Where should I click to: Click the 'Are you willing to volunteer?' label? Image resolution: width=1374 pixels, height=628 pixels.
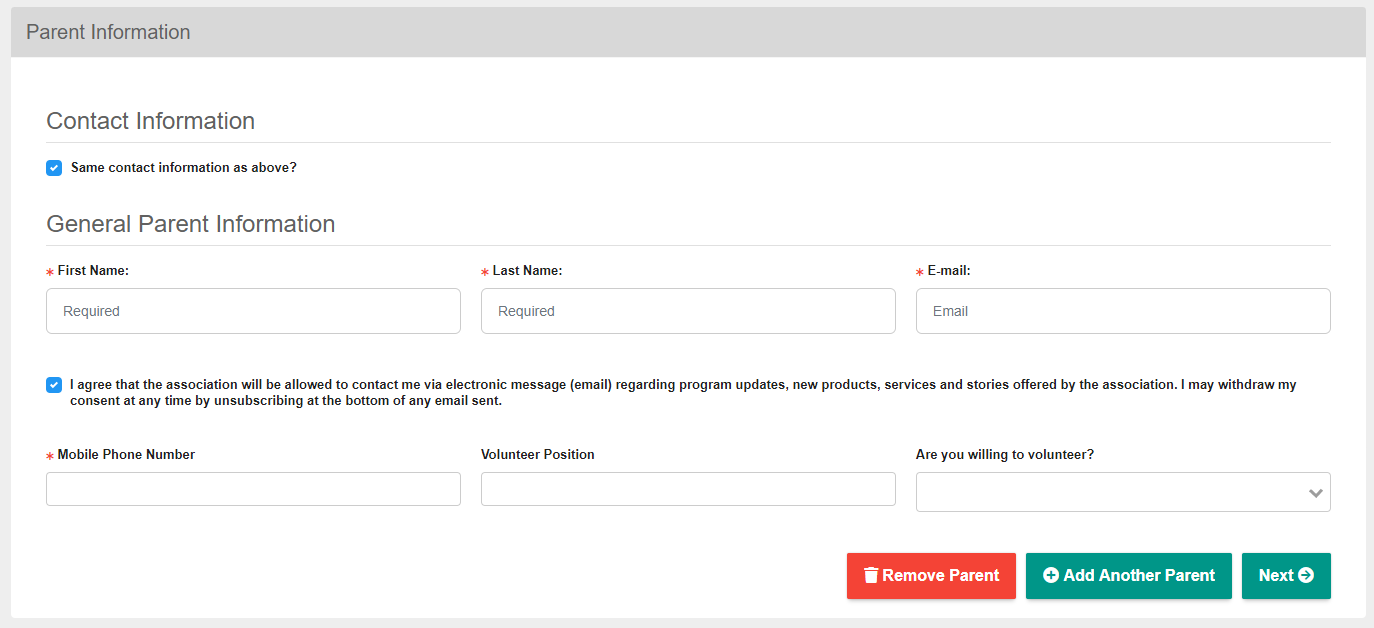pos(1005,455)
